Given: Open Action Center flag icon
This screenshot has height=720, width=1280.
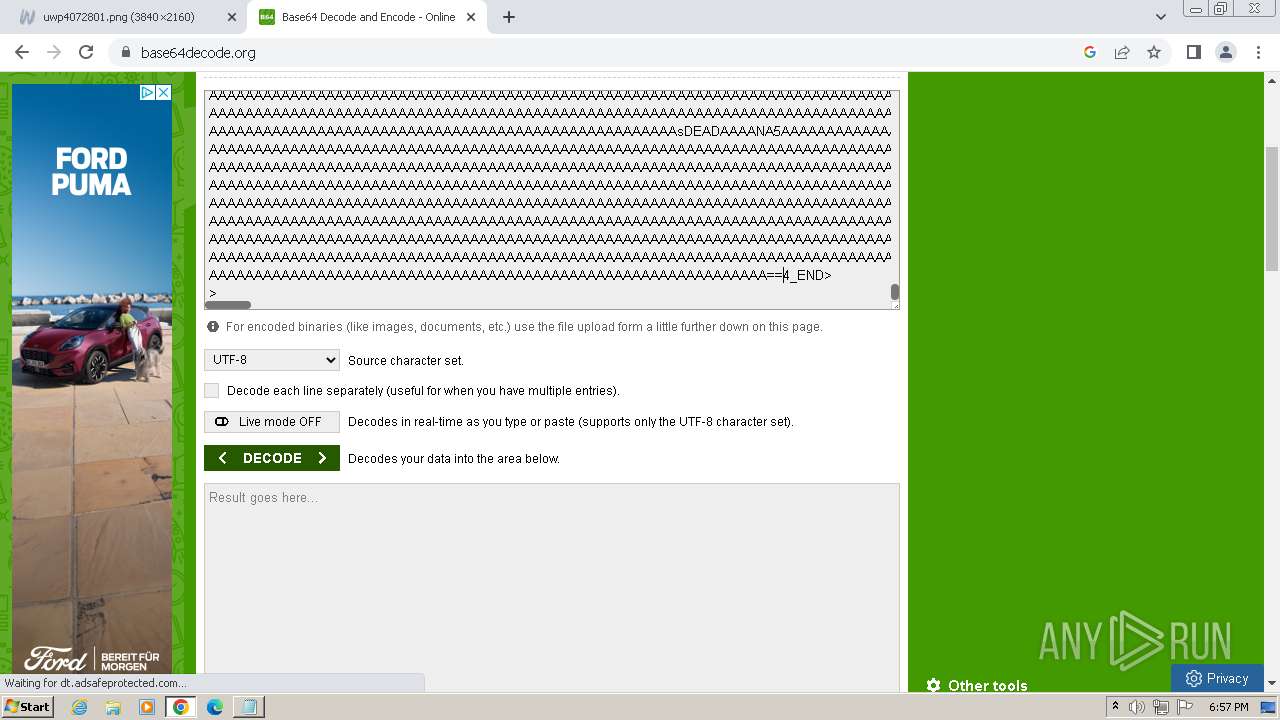Looking at the screenshot, I should coord(1185,708).
